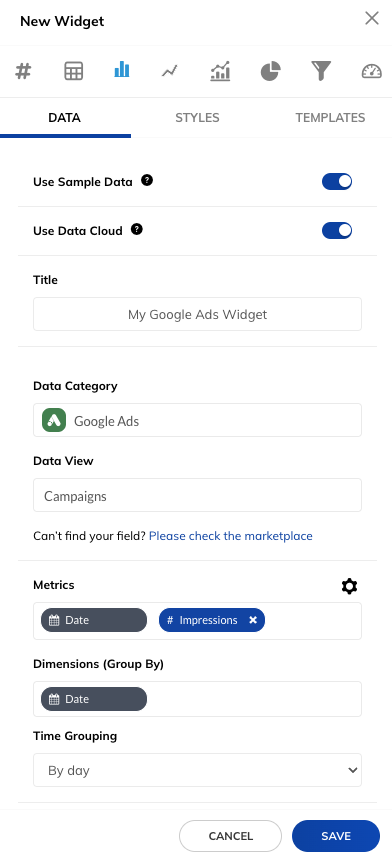Pick the gauge widget icon
The image size is (392, 855).
tap(372, 71)
